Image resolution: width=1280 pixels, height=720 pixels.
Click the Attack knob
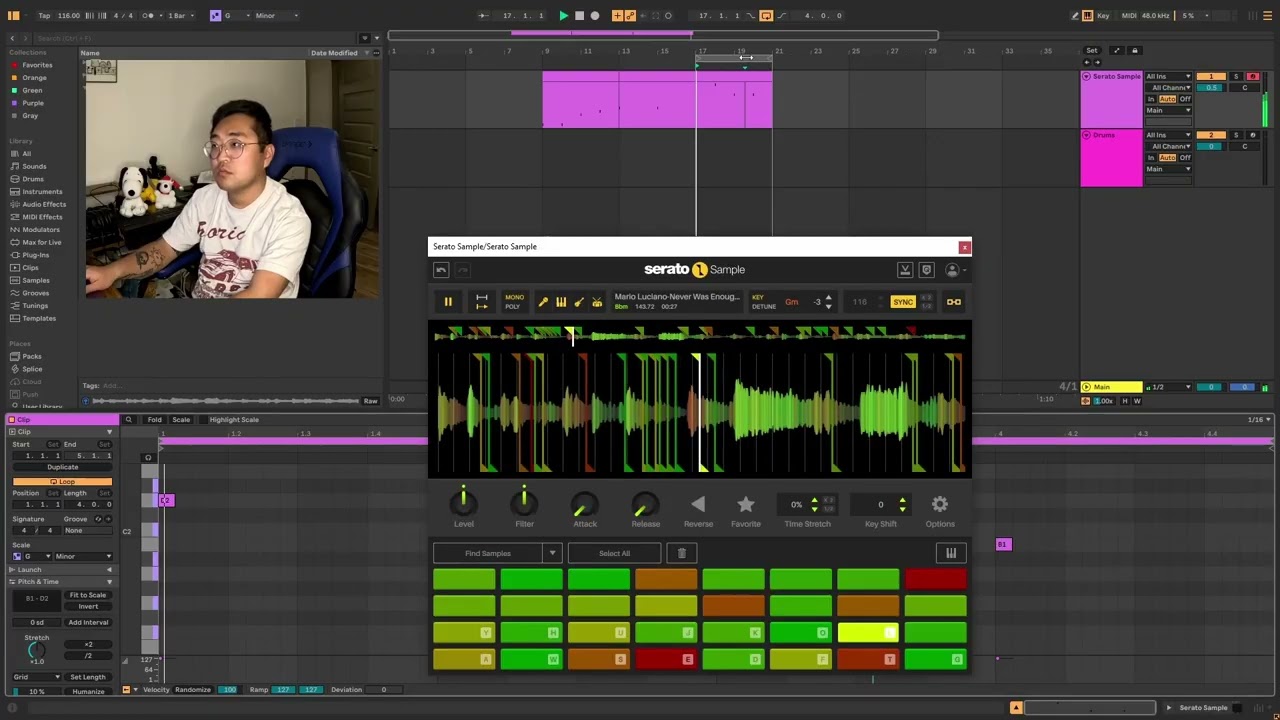[585, 504]
